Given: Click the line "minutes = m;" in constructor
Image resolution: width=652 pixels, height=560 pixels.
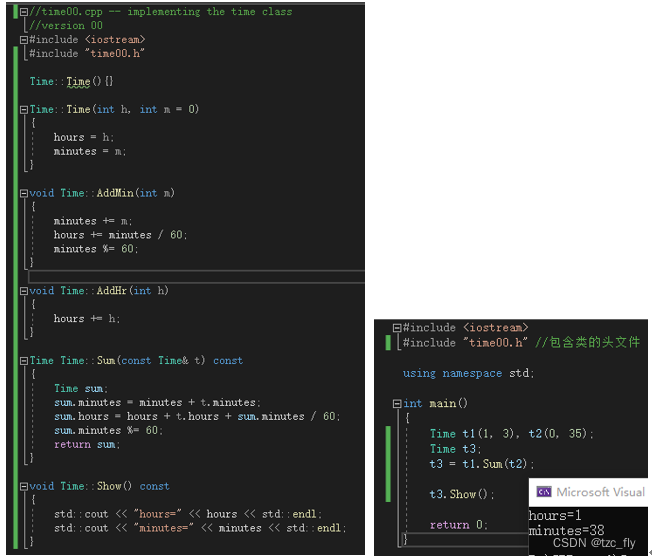Looking at the screenshot, I should [x=89, y=151].
